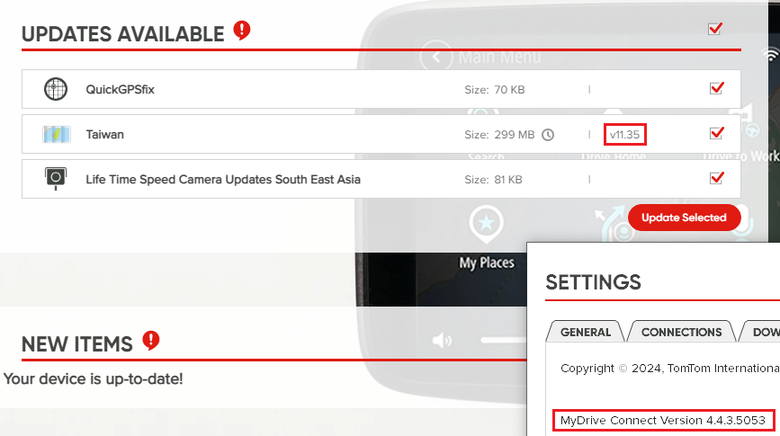780x436 pixels.
Task: Click the Size: 299 MB text
Action: 499,135
